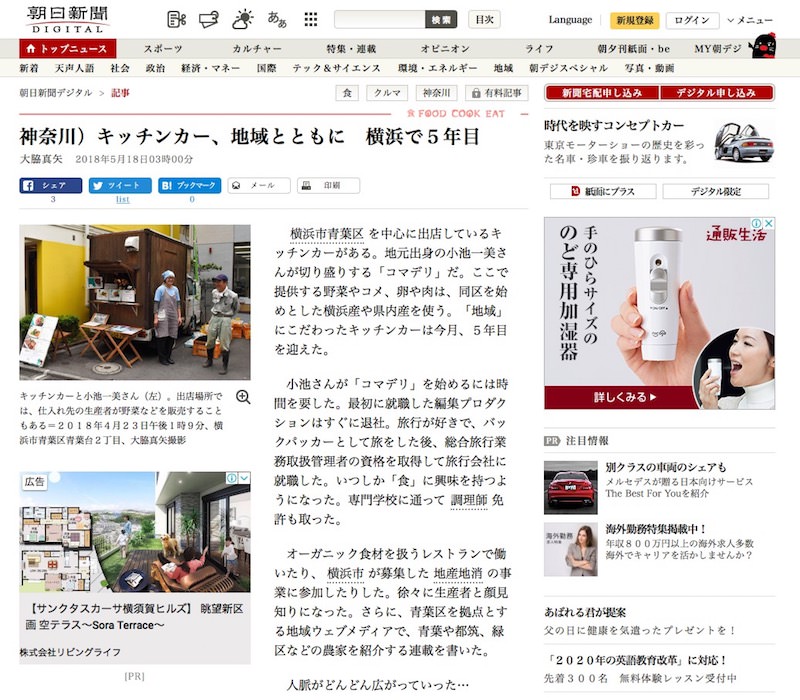Share article via Facebook シェア button
The width and height of the screenshot is (800, 700).
(50, 185)
